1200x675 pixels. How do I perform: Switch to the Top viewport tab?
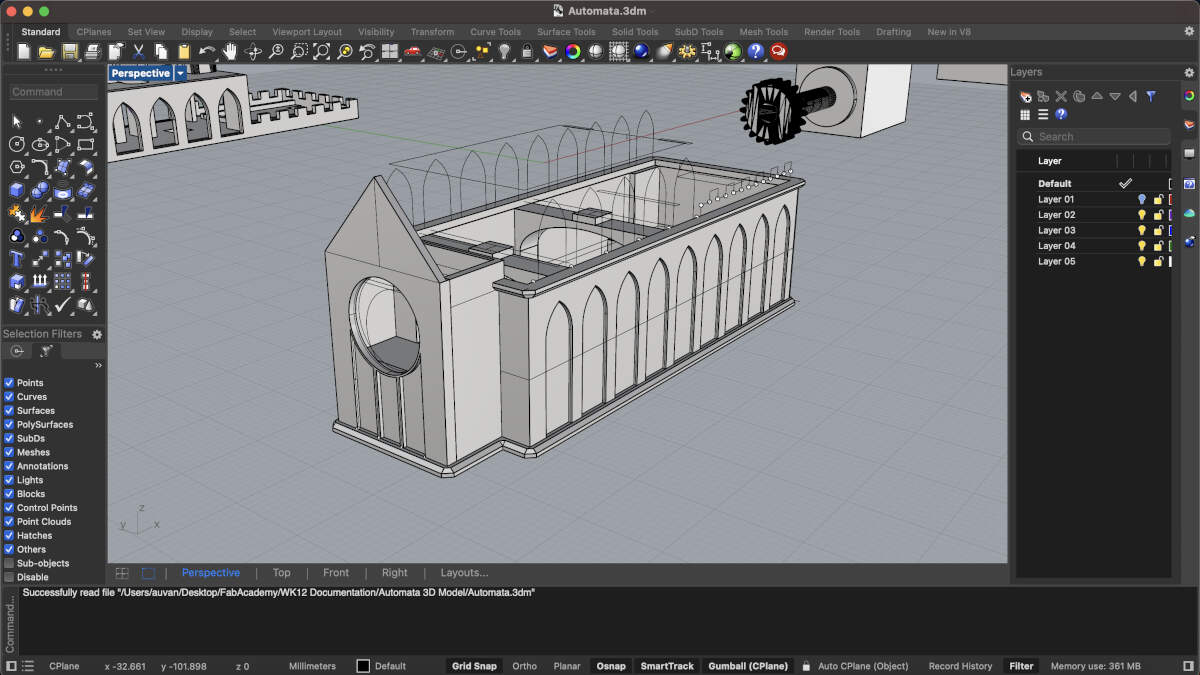tap(282, 573)
